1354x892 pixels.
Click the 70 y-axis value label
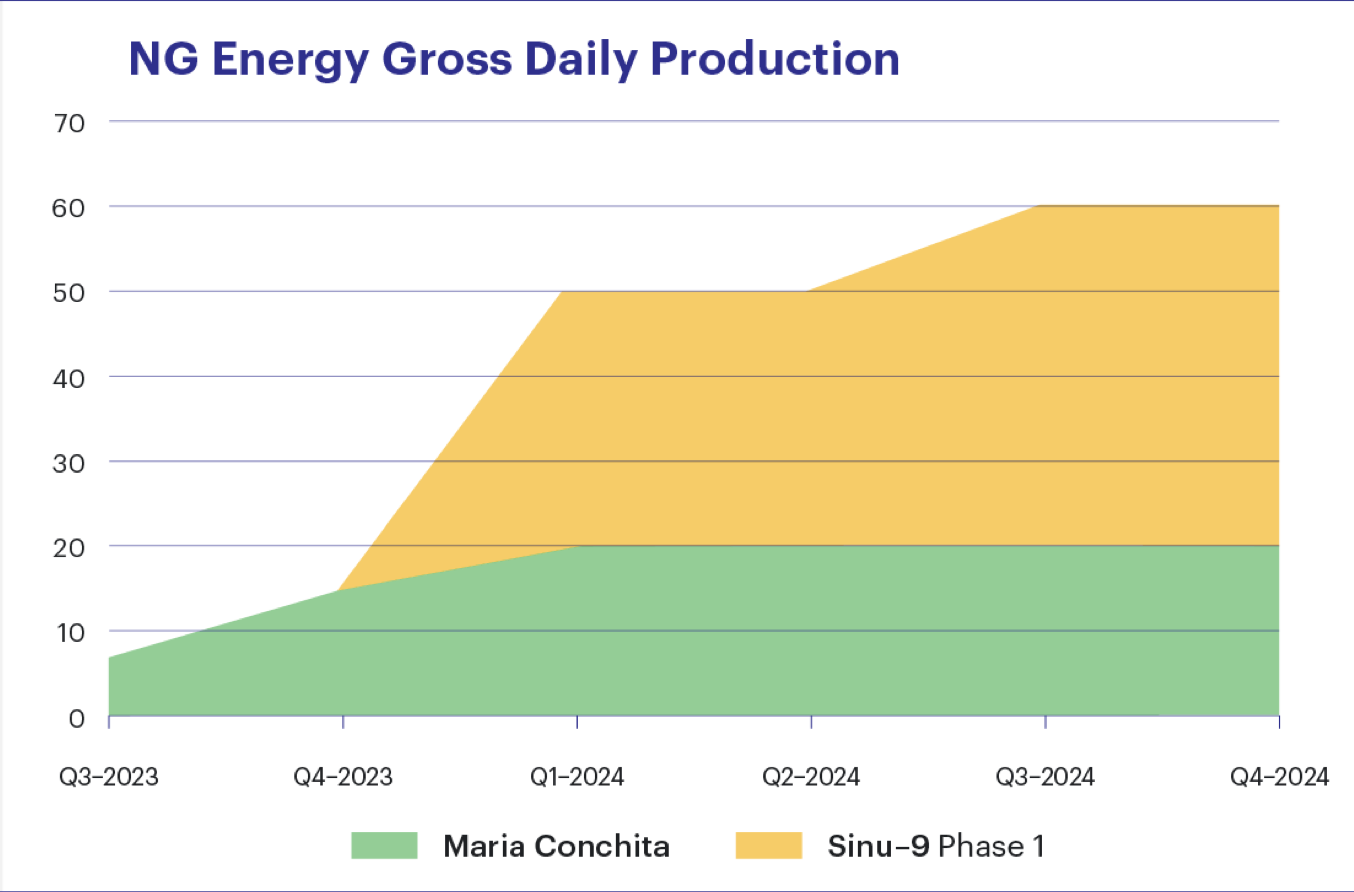point(74,122)
